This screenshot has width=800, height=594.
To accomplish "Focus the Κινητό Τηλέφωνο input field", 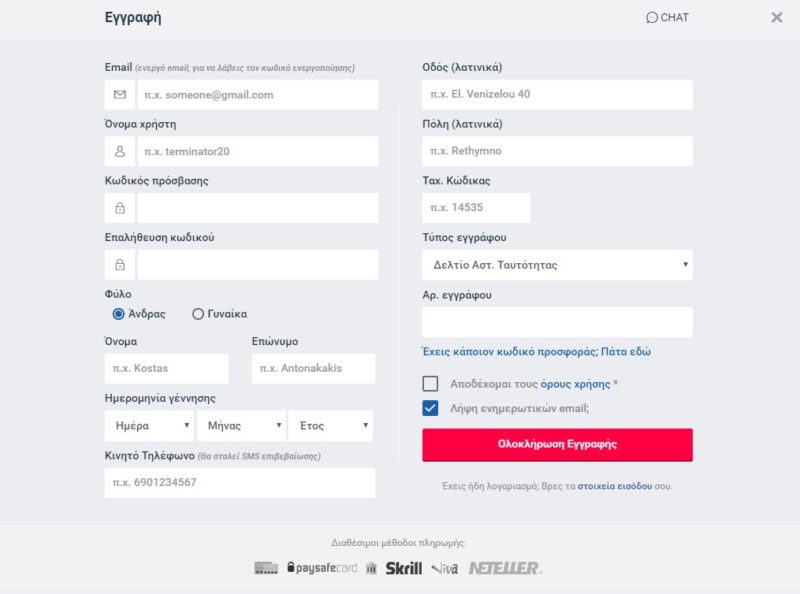I will point(240,483).
